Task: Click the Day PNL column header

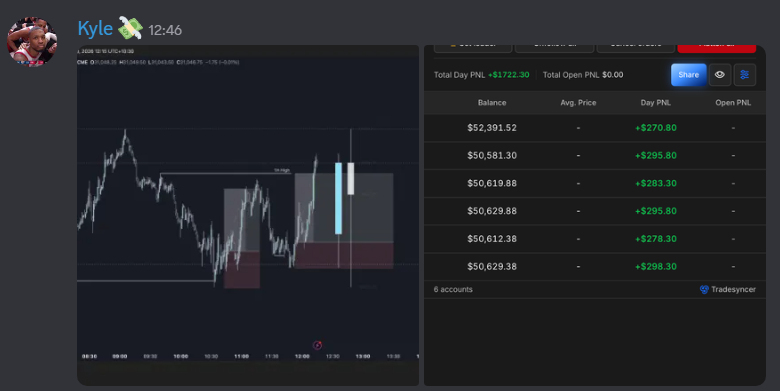Action: click(x=656, y=102)
